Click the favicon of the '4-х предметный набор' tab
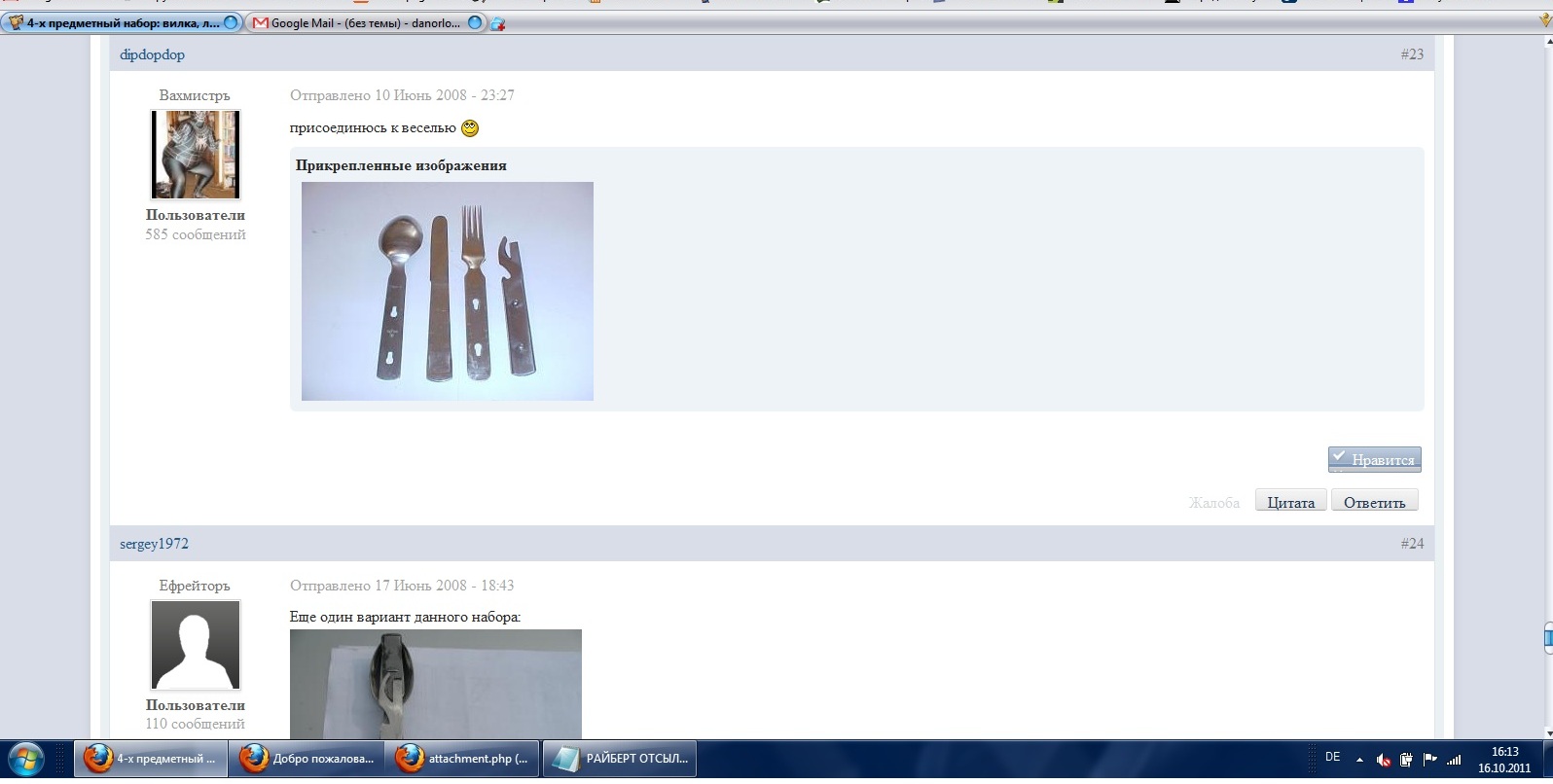This screenshot has width=1553, height=784. [16, 22]
